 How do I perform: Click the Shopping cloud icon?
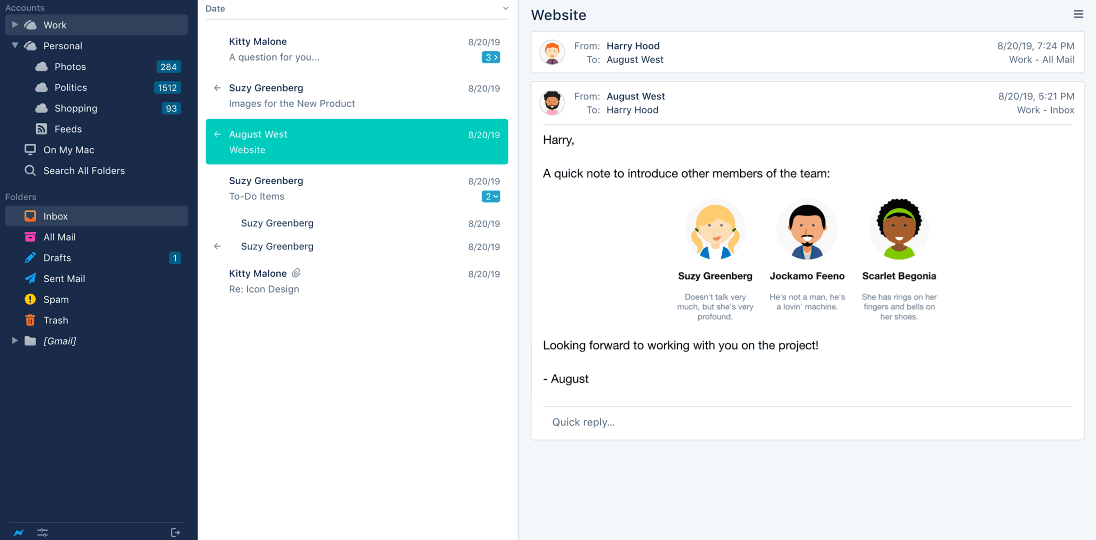(x=41, y=108)
